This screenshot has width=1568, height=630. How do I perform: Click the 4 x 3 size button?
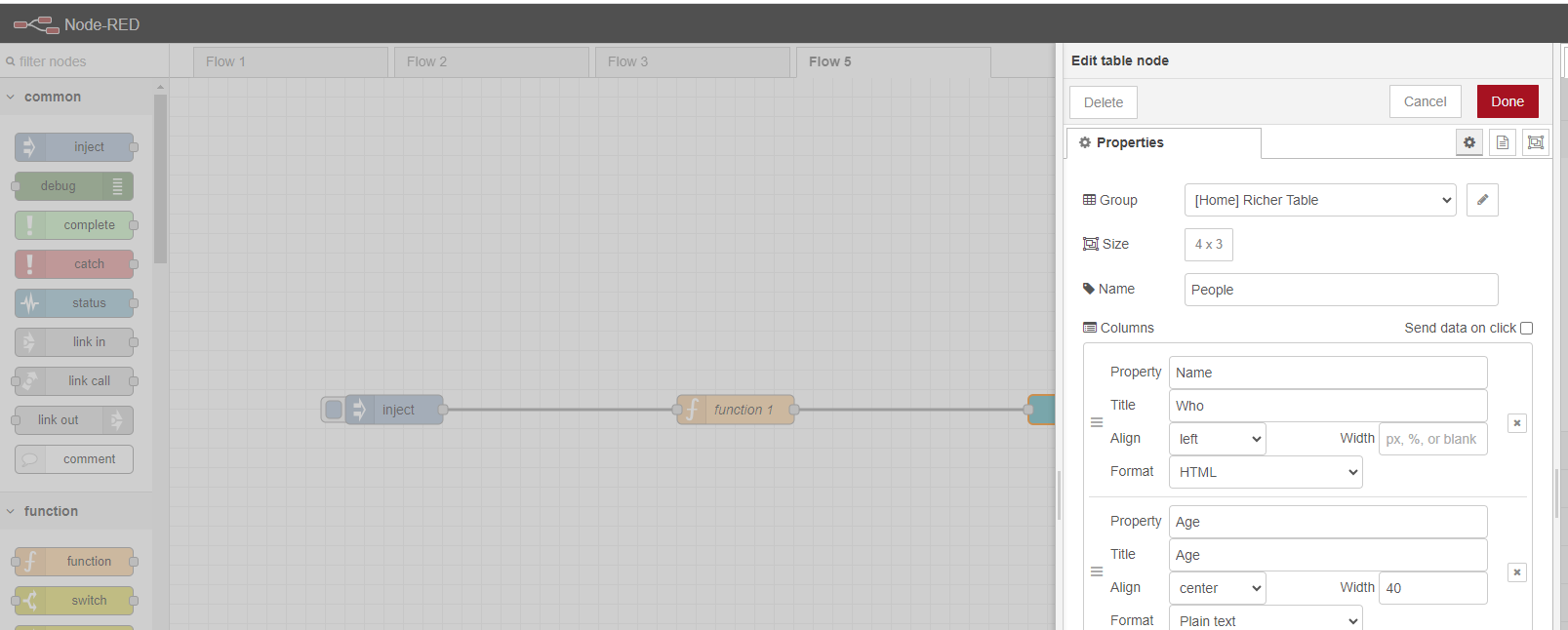1209,245
